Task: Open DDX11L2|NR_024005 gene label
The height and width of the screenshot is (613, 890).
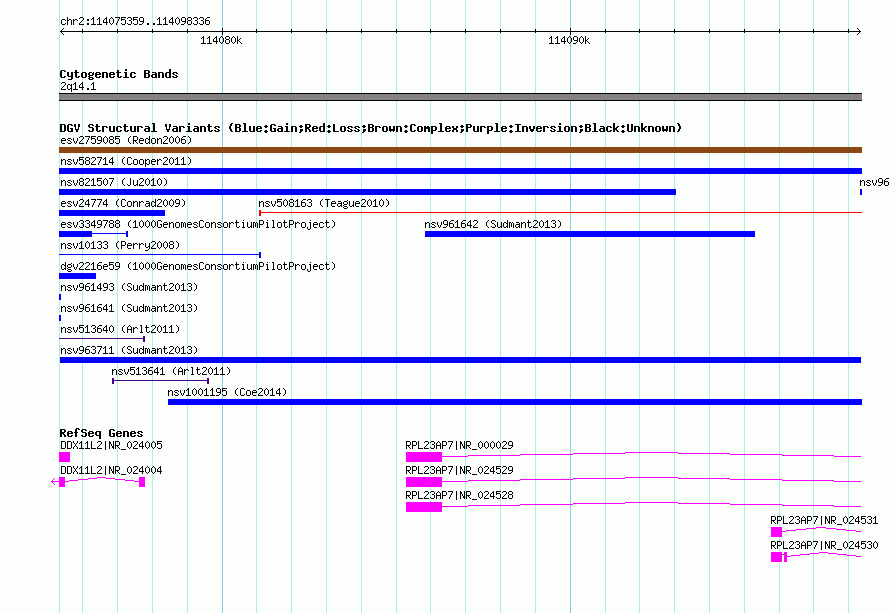Action: coord(111,446)
